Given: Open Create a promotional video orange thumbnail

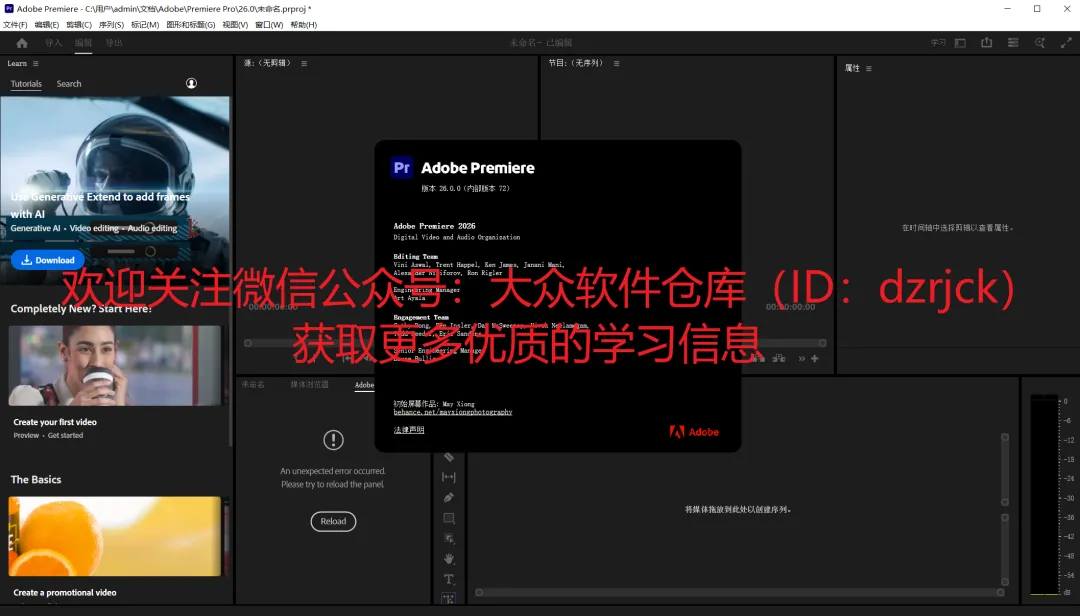Looking at the screenshot, I should 114,536.
